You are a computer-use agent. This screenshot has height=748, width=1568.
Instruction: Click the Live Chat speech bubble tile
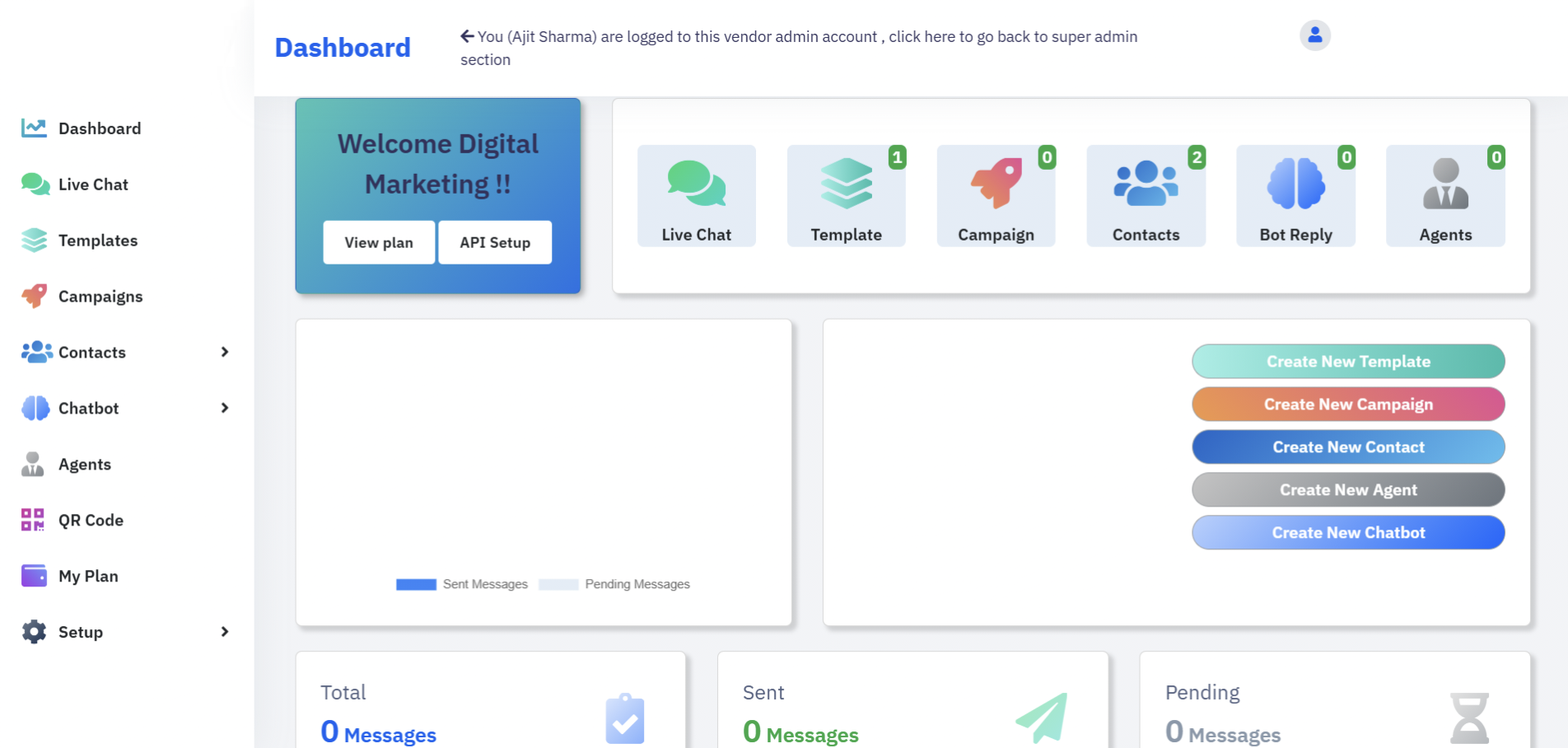696,196
